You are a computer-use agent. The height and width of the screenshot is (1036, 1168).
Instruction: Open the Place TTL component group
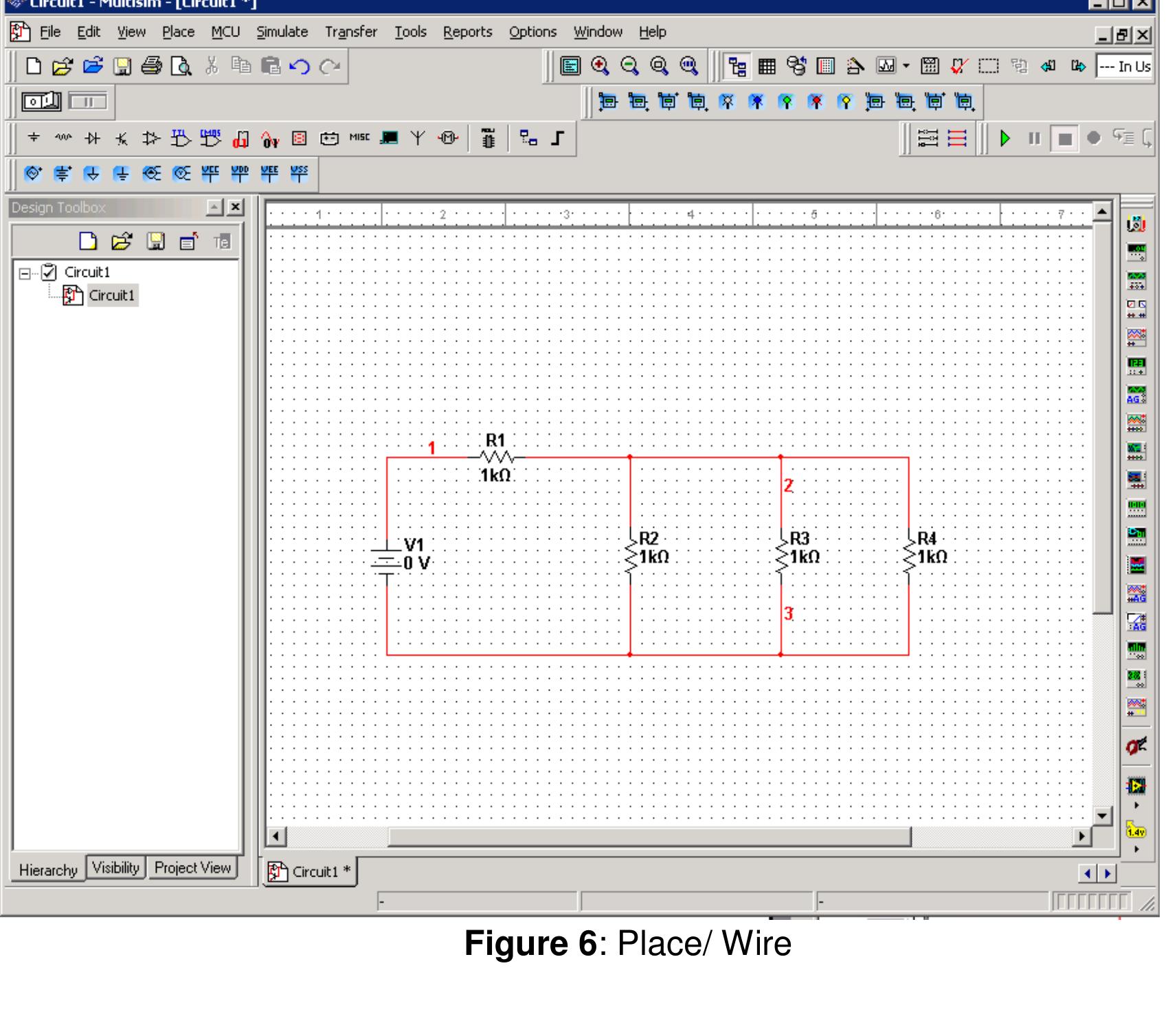(x=181, y=138)
